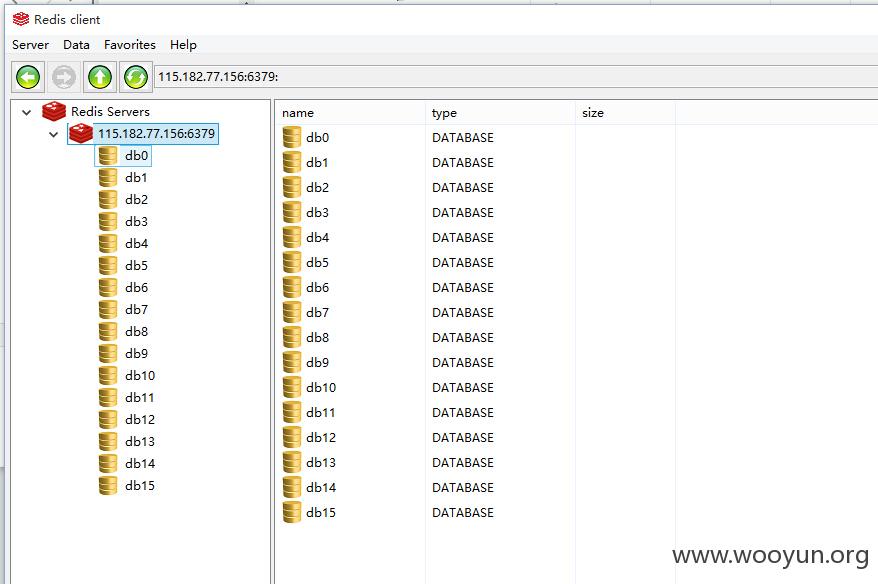Select the db7 name in the list
878x584 pixels.
click(317, 312)
